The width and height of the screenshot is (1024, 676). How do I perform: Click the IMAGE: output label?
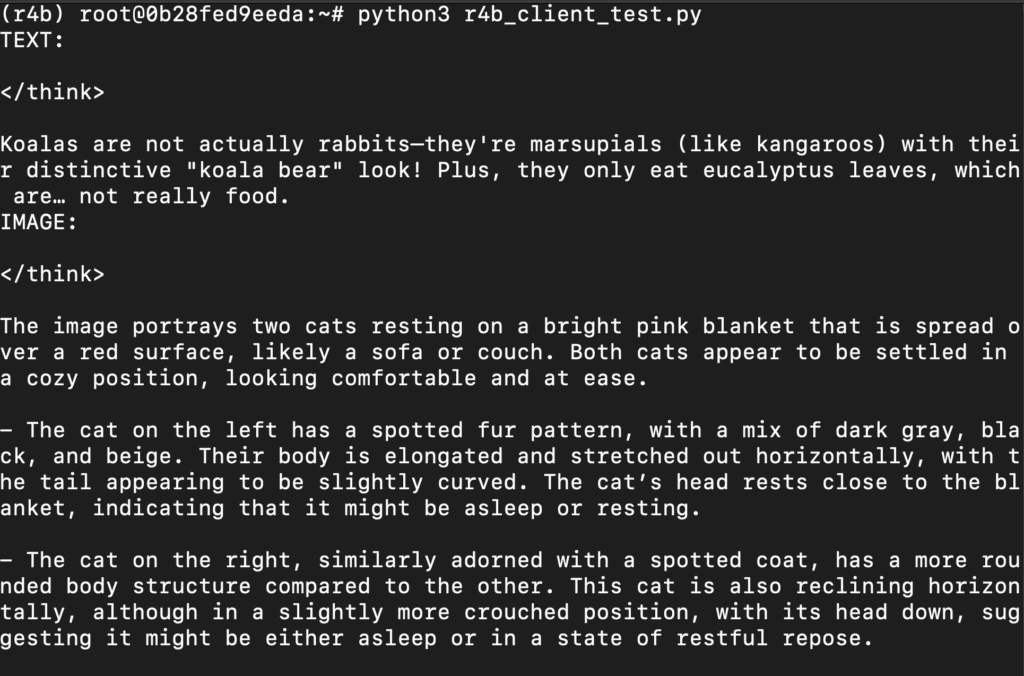tap(39, 223)
